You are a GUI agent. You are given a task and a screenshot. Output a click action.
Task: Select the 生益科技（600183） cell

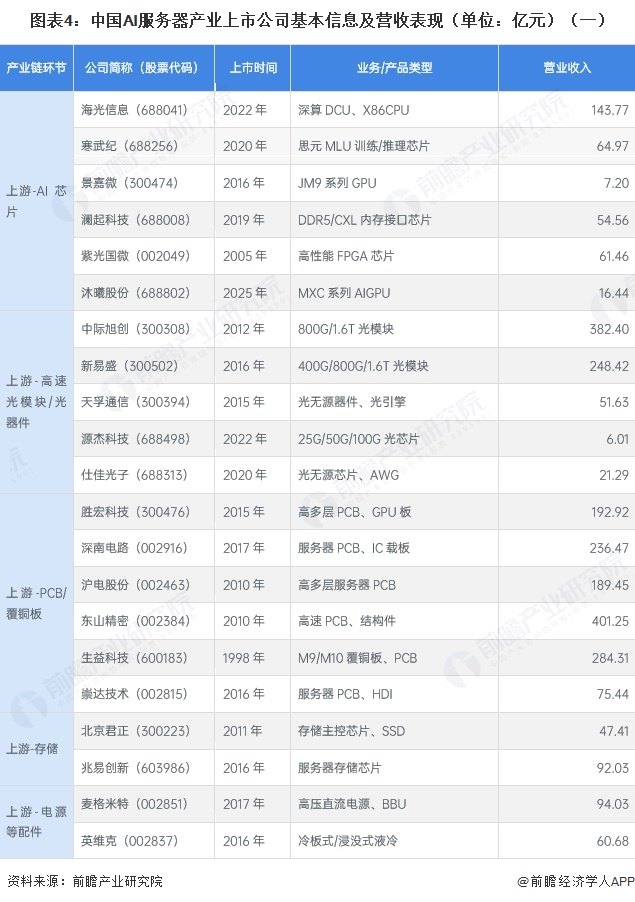point(144,658)
